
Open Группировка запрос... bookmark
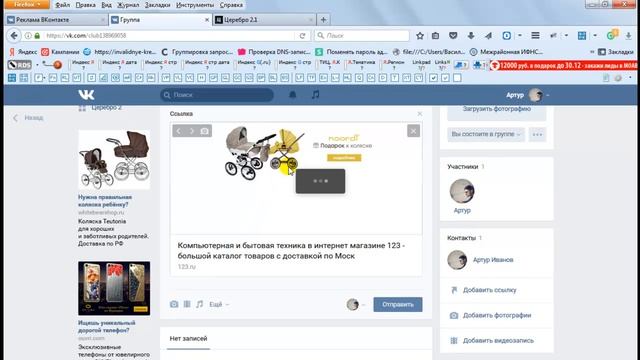pyautogui.click(x=197, y=52)
